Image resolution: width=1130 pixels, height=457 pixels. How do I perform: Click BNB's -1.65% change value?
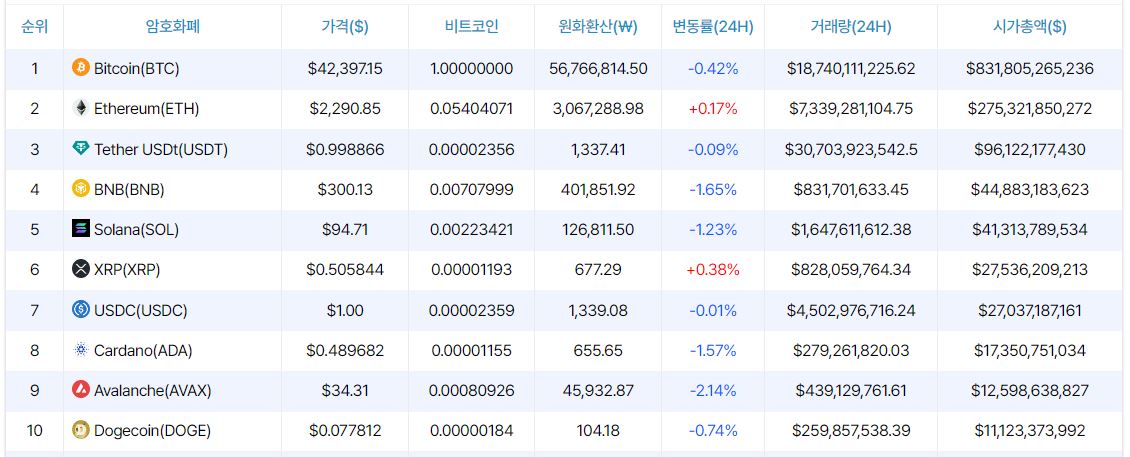pyautogui.click(x=713, y=190)
